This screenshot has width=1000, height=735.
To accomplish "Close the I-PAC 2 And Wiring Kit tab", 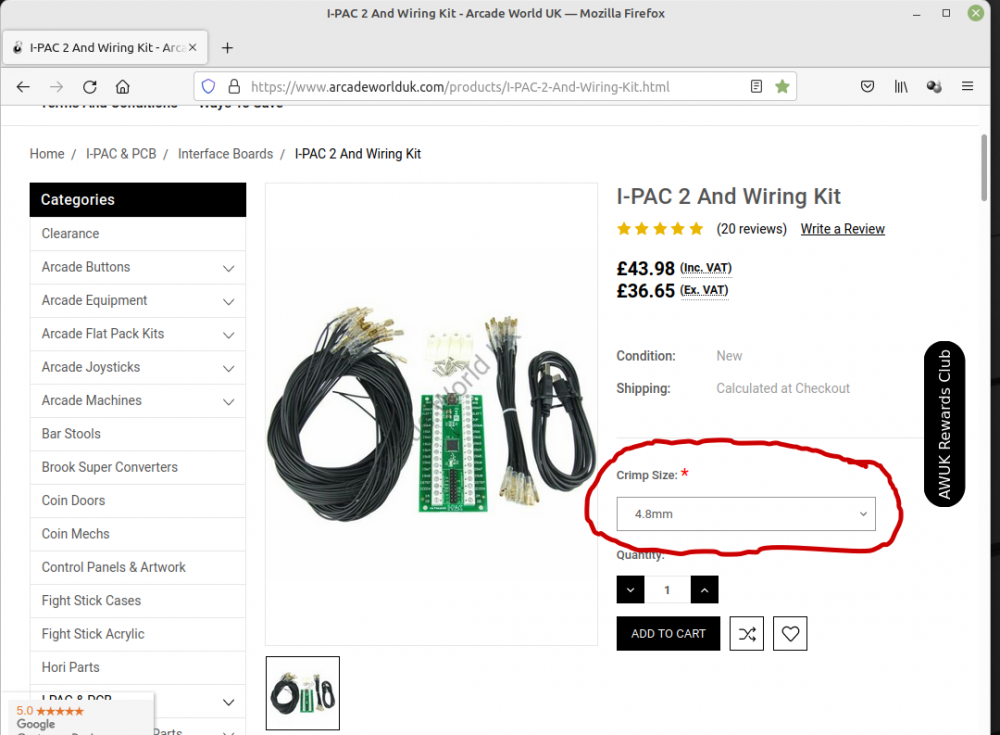I will point(193,47).
